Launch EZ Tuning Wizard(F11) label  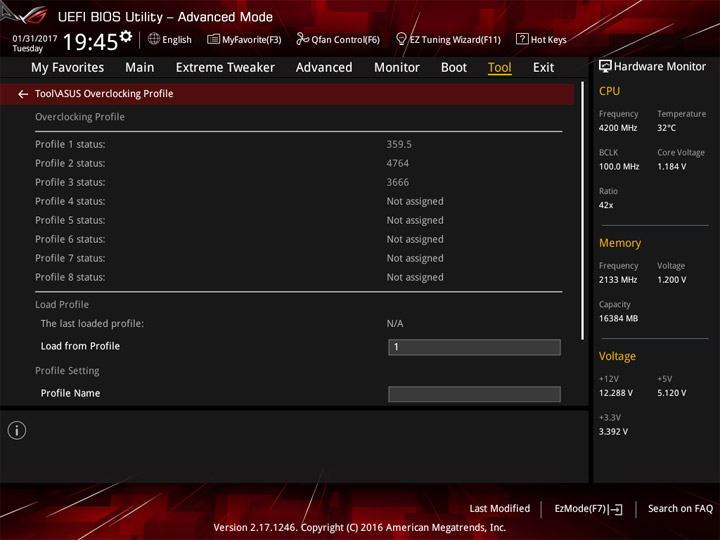(455, 40)
